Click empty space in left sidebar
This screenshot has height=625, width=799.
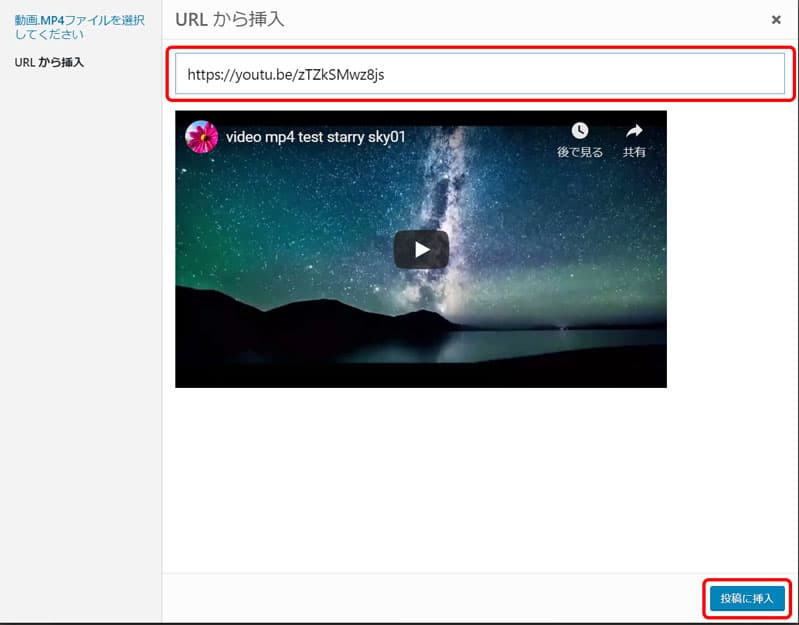point(80,350)
